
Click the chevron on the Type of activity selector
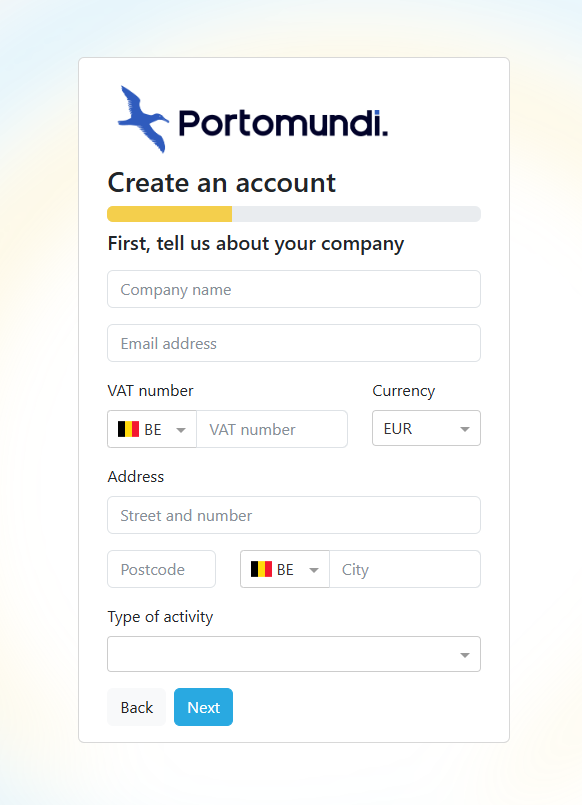[x=464, y=653]
